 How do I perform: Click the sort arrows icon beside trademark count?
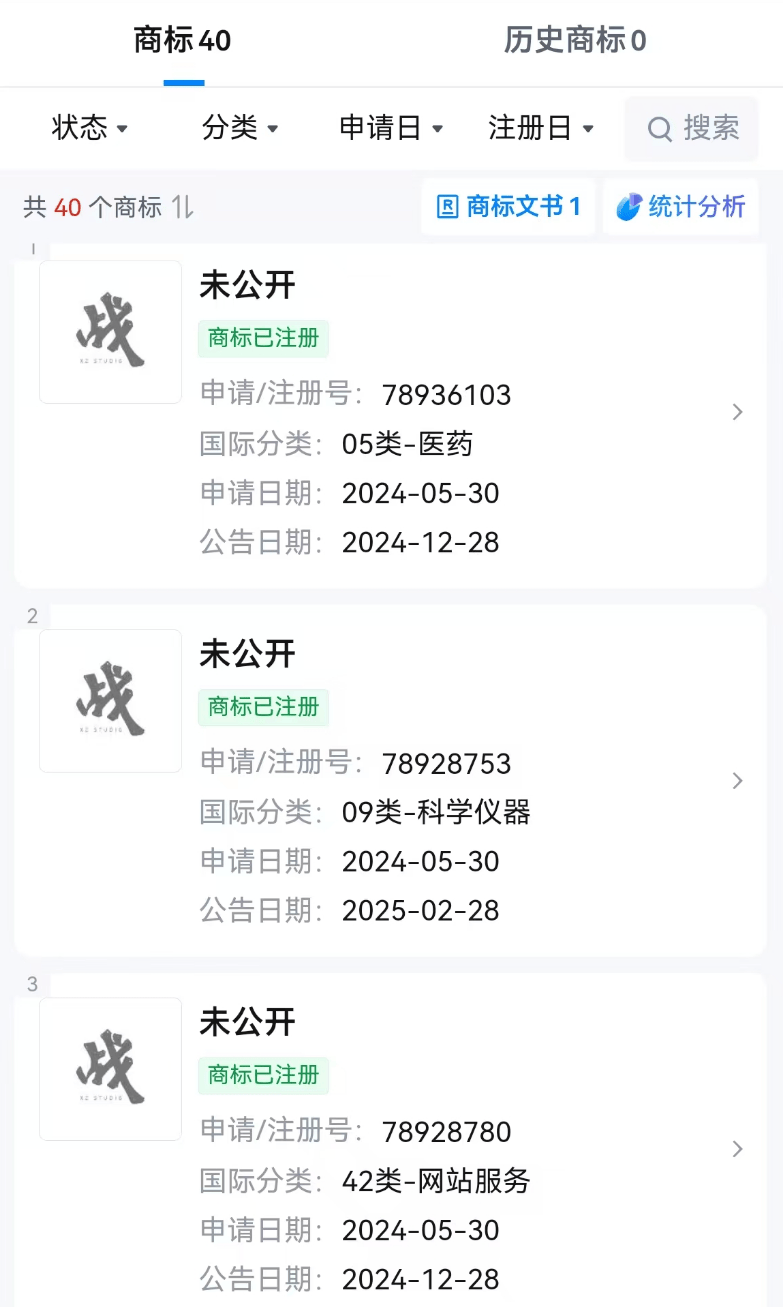click(x=182, y=207)
